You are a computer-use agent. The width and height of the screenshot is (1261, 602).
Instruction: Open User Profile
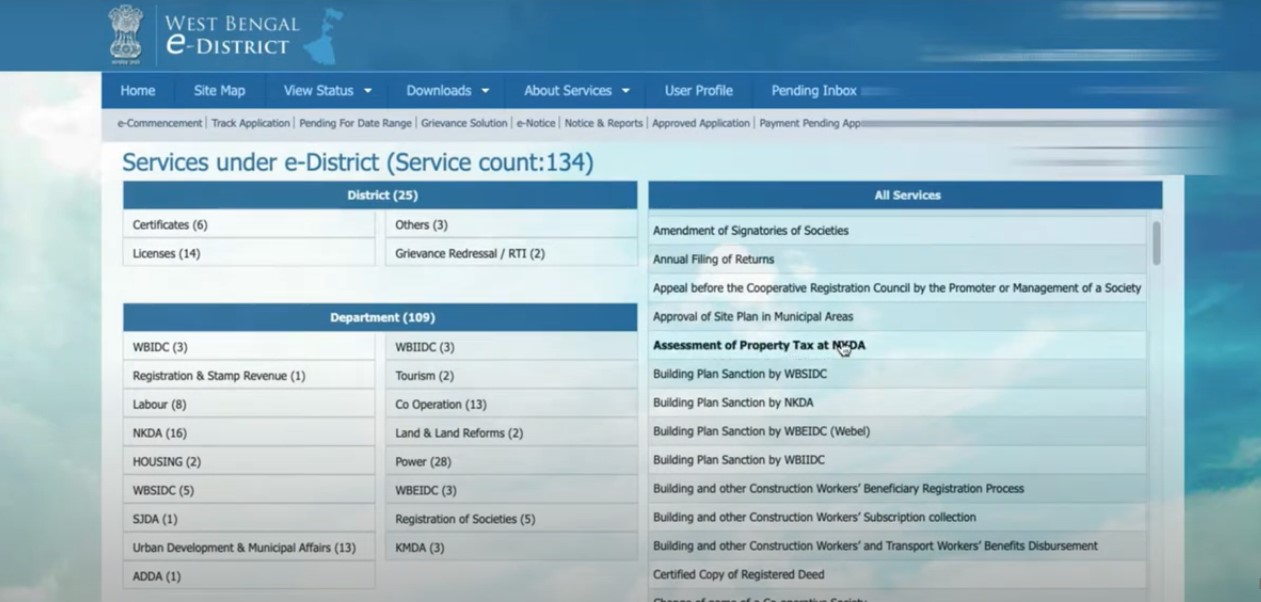click(699, 90)
